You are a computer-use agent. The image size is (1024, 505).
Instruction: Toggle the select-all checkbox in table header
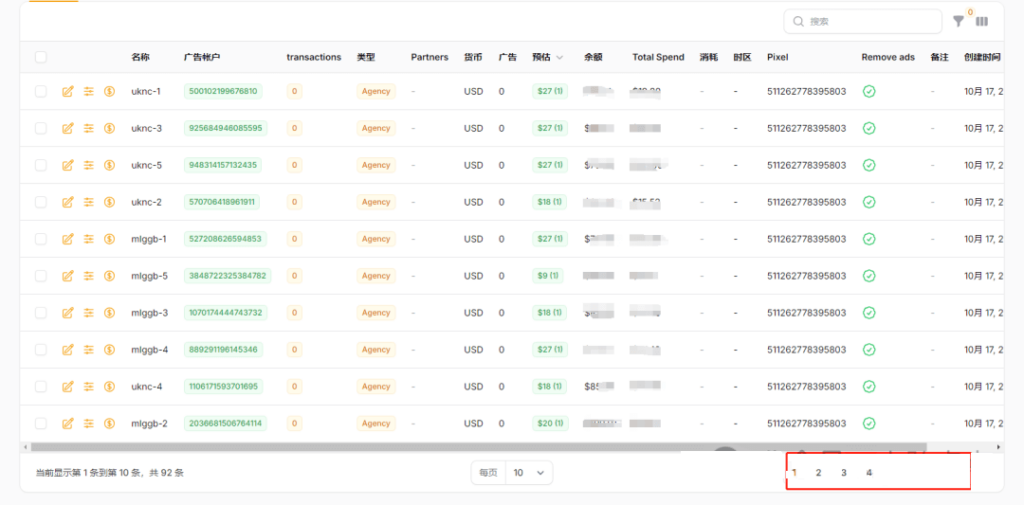point(41,57)
